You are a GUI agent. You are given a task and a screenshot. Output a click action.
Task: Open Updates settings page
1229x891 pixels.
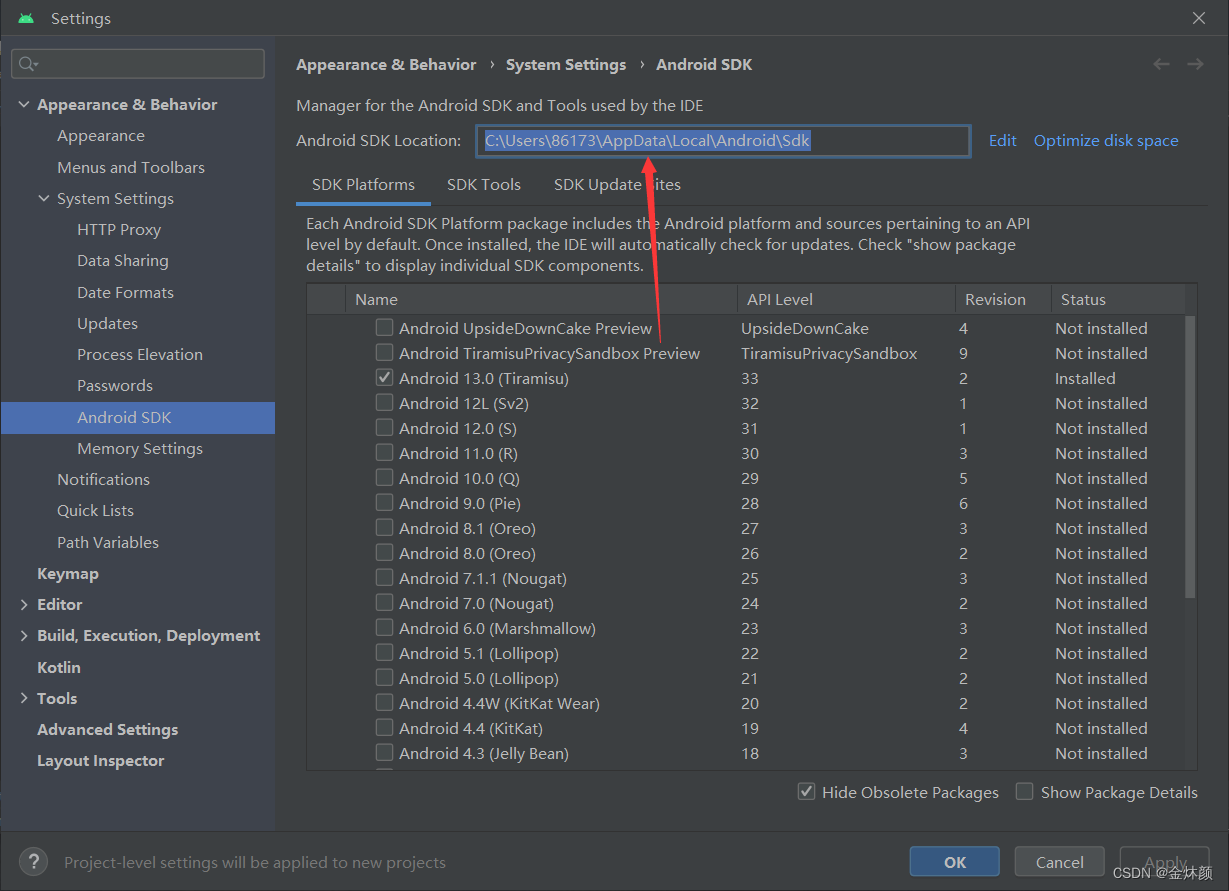pyautogui.click(x=107, y=323)
